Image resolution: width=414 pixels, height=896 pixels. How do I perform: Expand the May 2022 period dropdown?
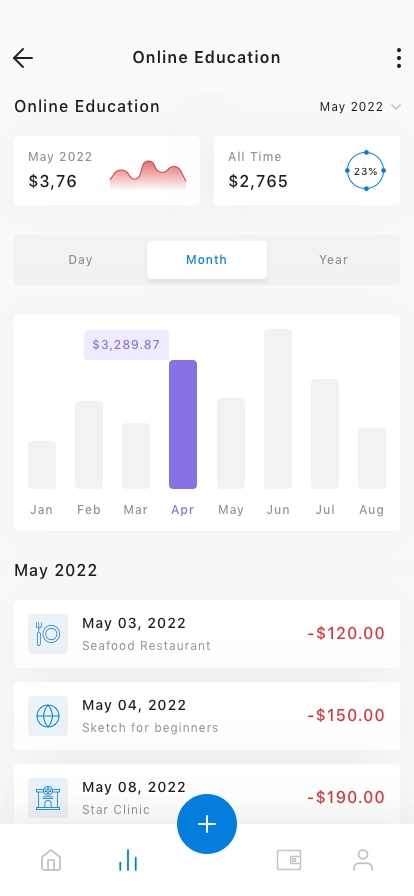[x=360, y=107]
